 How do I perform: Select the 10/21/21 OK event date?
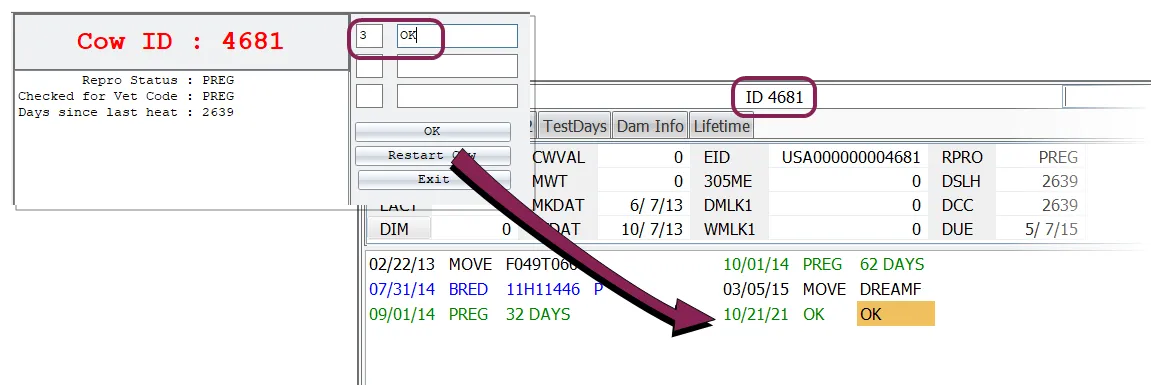(757, 315)
